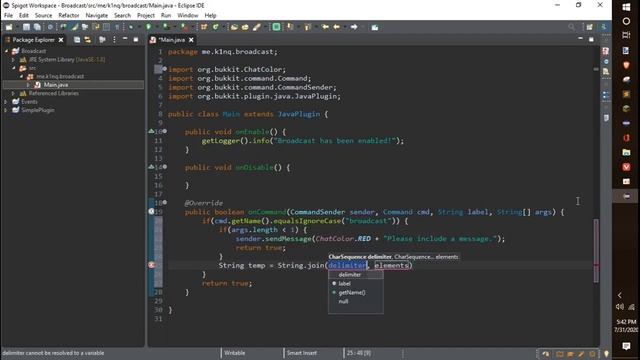Close the Package Explorer view tab
Viewport: 640px width, 360px height.
tap(61, 40)
